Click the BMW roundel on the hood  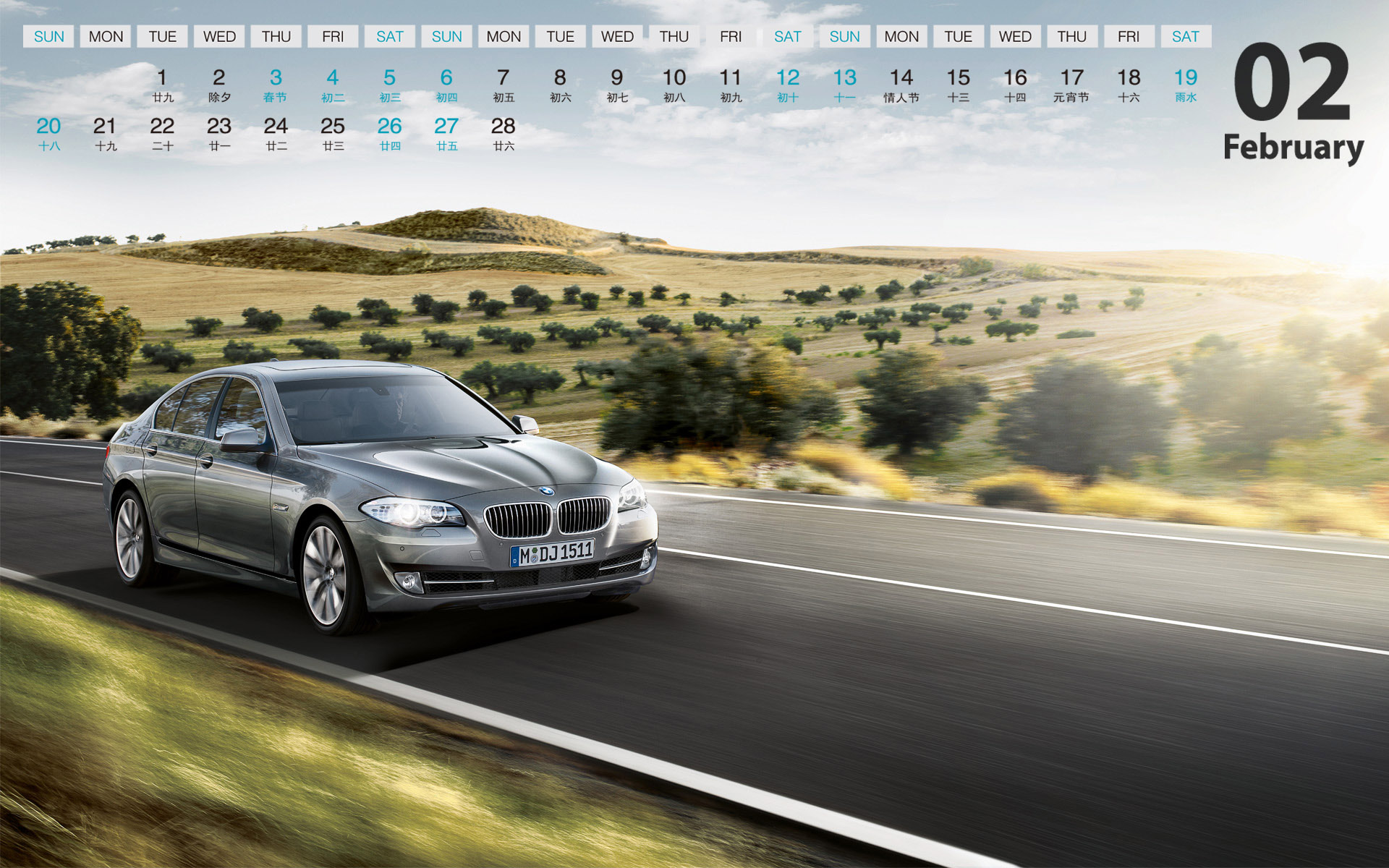coord(546,490)
